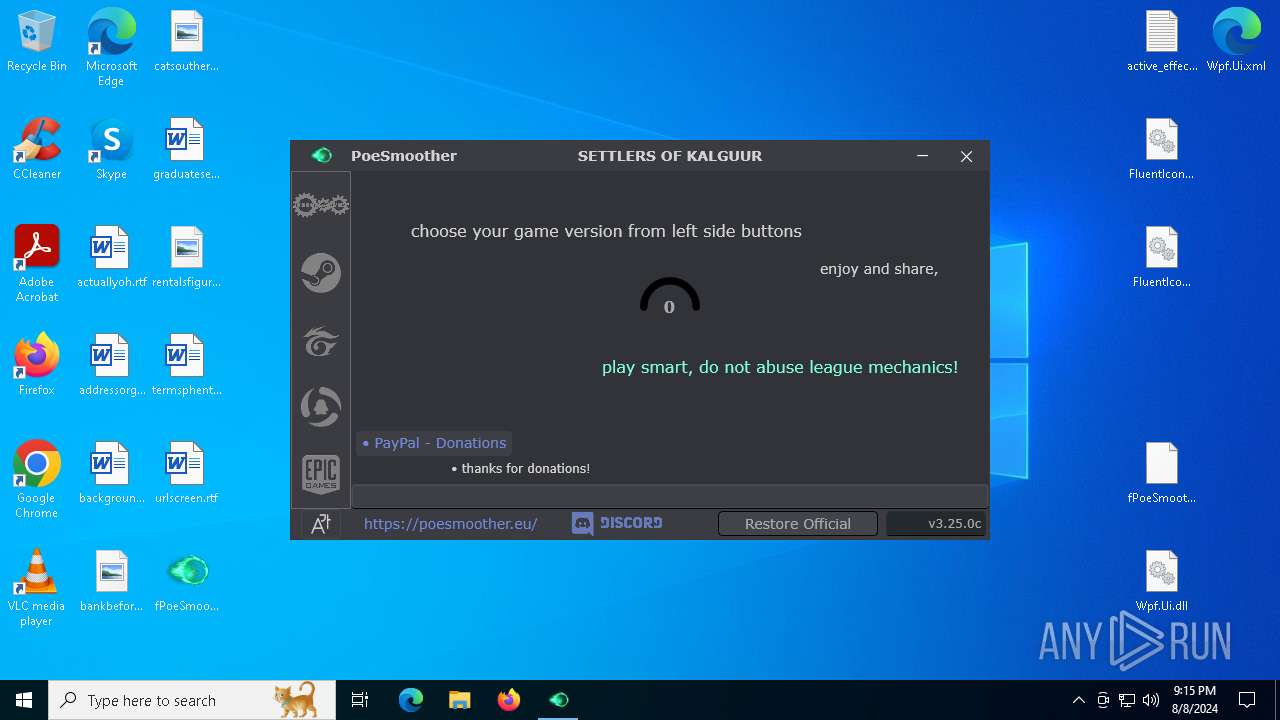Click the PoeSmoother taskbar icon
1280x720 pixels.
[x=558, y=700]
